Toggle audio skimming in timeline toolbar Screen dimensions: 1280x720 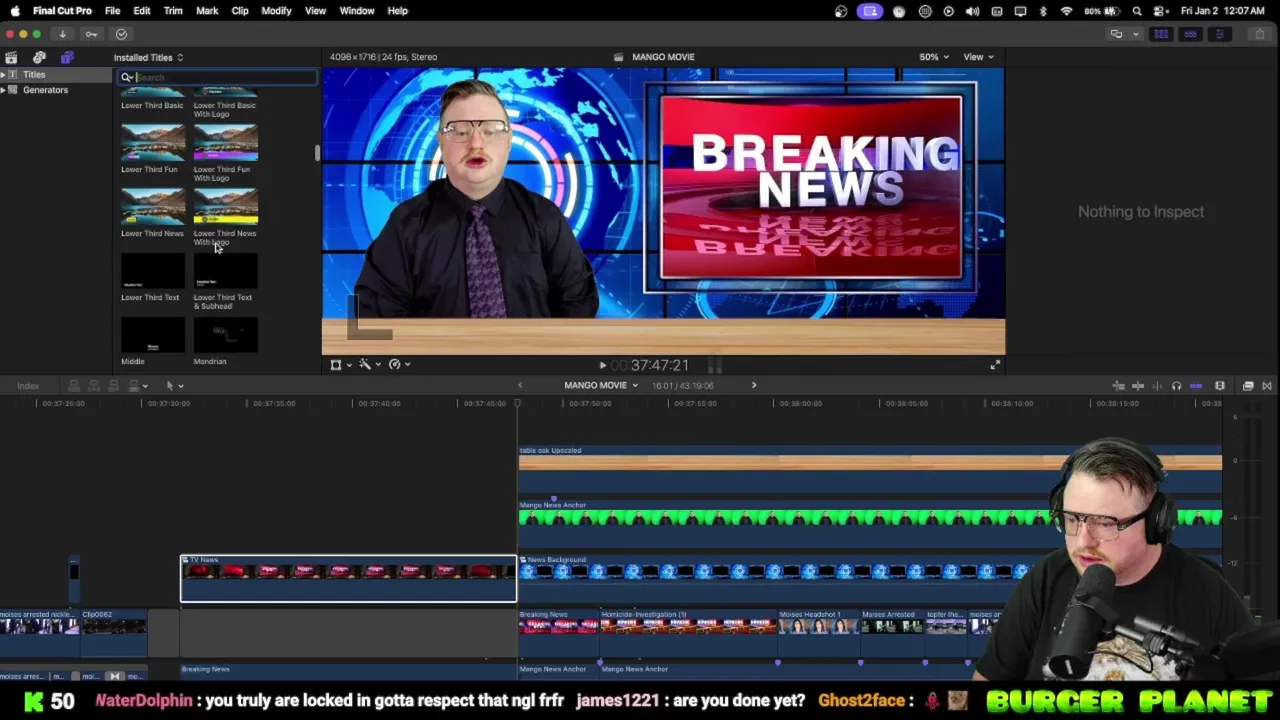click(1157, 386)
